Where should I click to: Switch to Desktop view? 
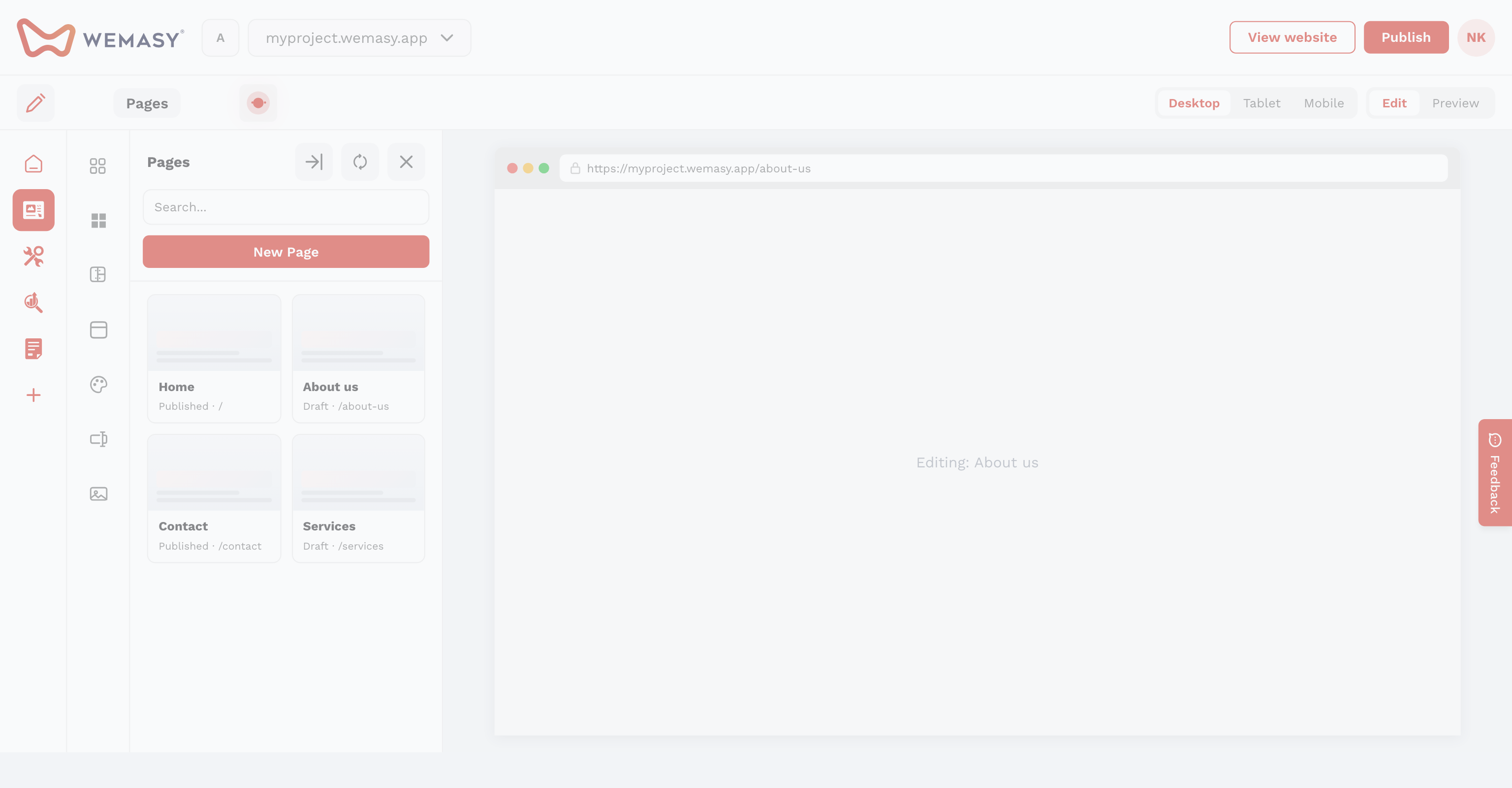click(x=1194, y=103)
